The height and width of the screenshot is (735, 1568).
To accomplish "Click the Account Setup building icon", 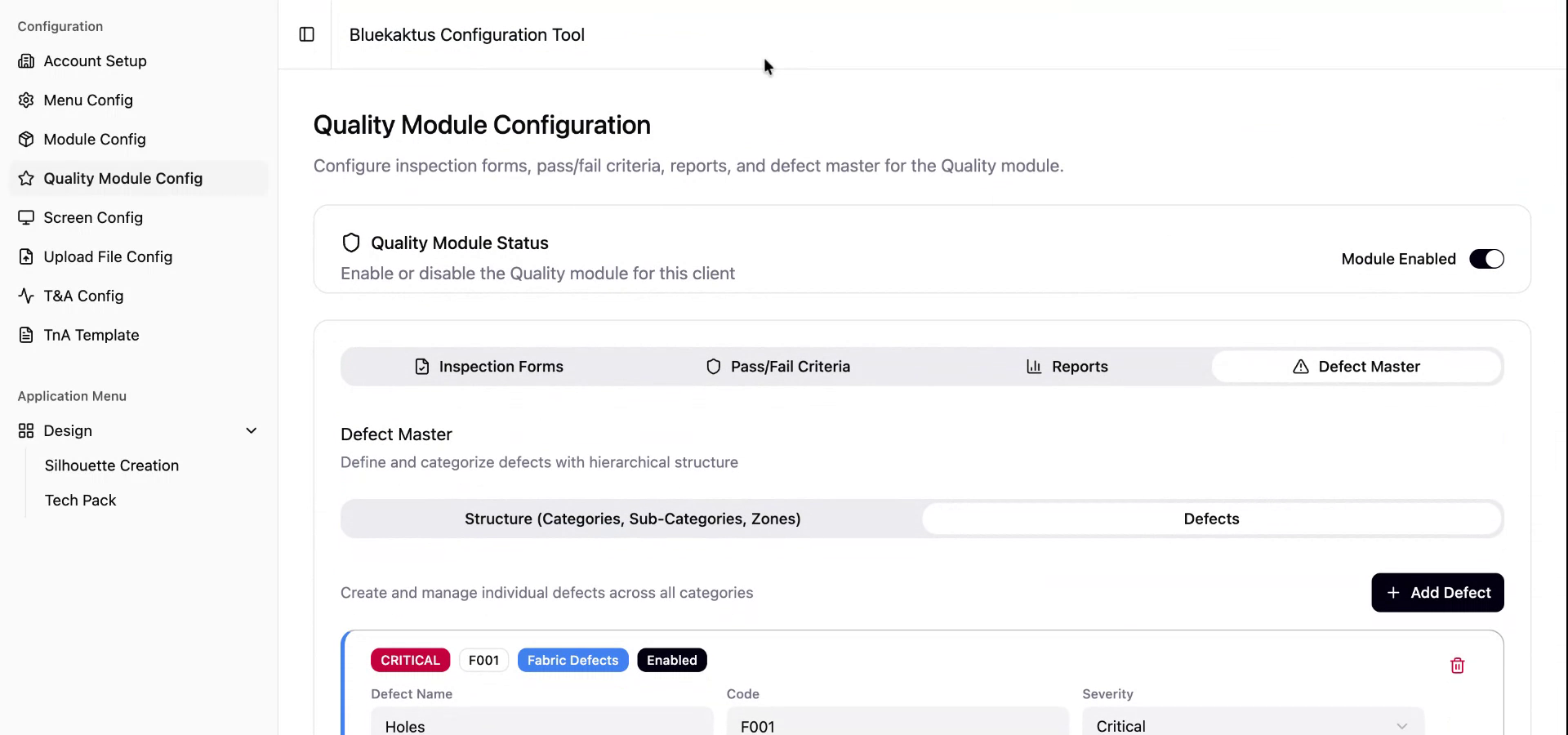I will point(26,61).
